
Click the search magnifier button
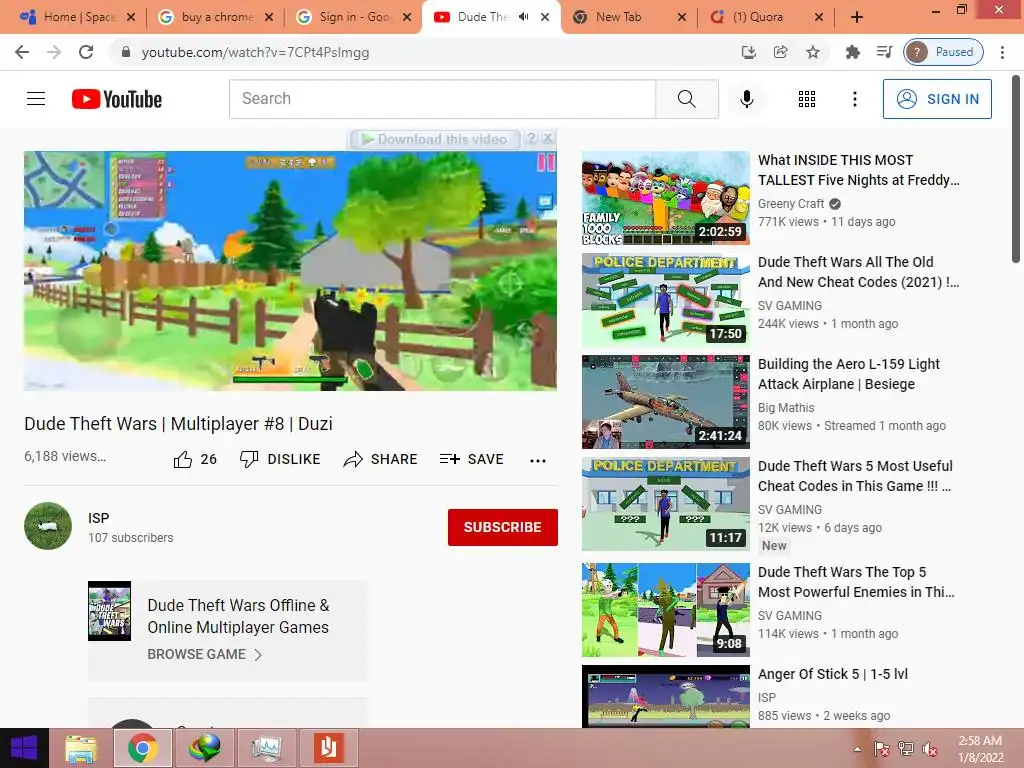[686, 99]
